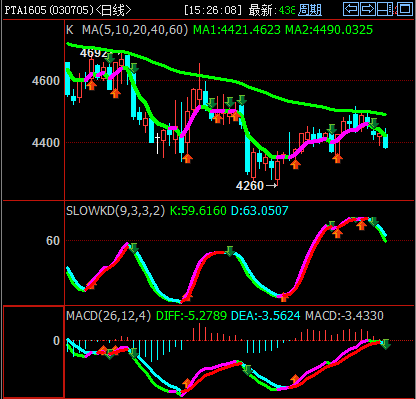This screenshot has width=416, height=399.
Task: Click green sell arrow near the 4692 high
Action: pyautogui.click(x=110, y=58)
